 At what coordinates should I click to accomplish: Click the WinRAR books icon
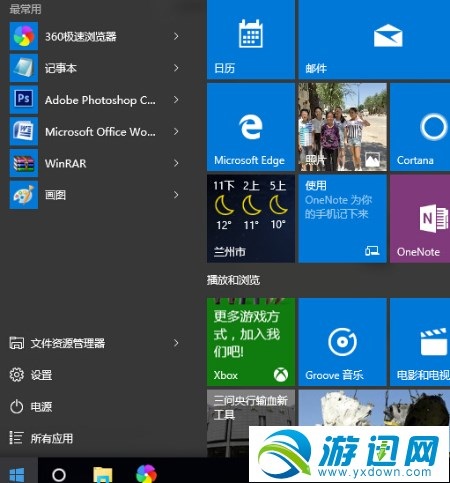[24, 163]
